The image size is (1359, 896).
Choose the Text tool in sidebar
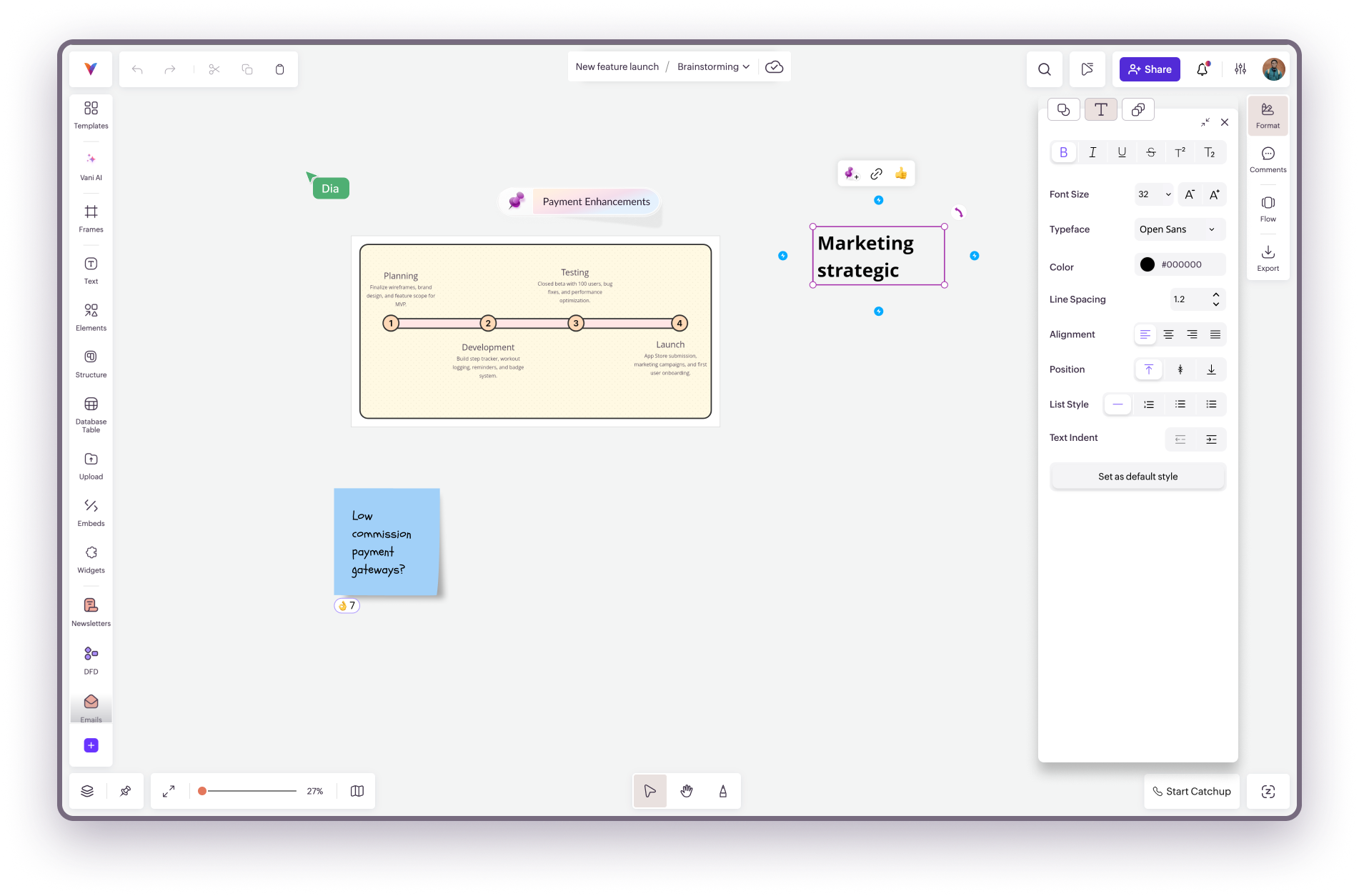click(x=91, y=271)
